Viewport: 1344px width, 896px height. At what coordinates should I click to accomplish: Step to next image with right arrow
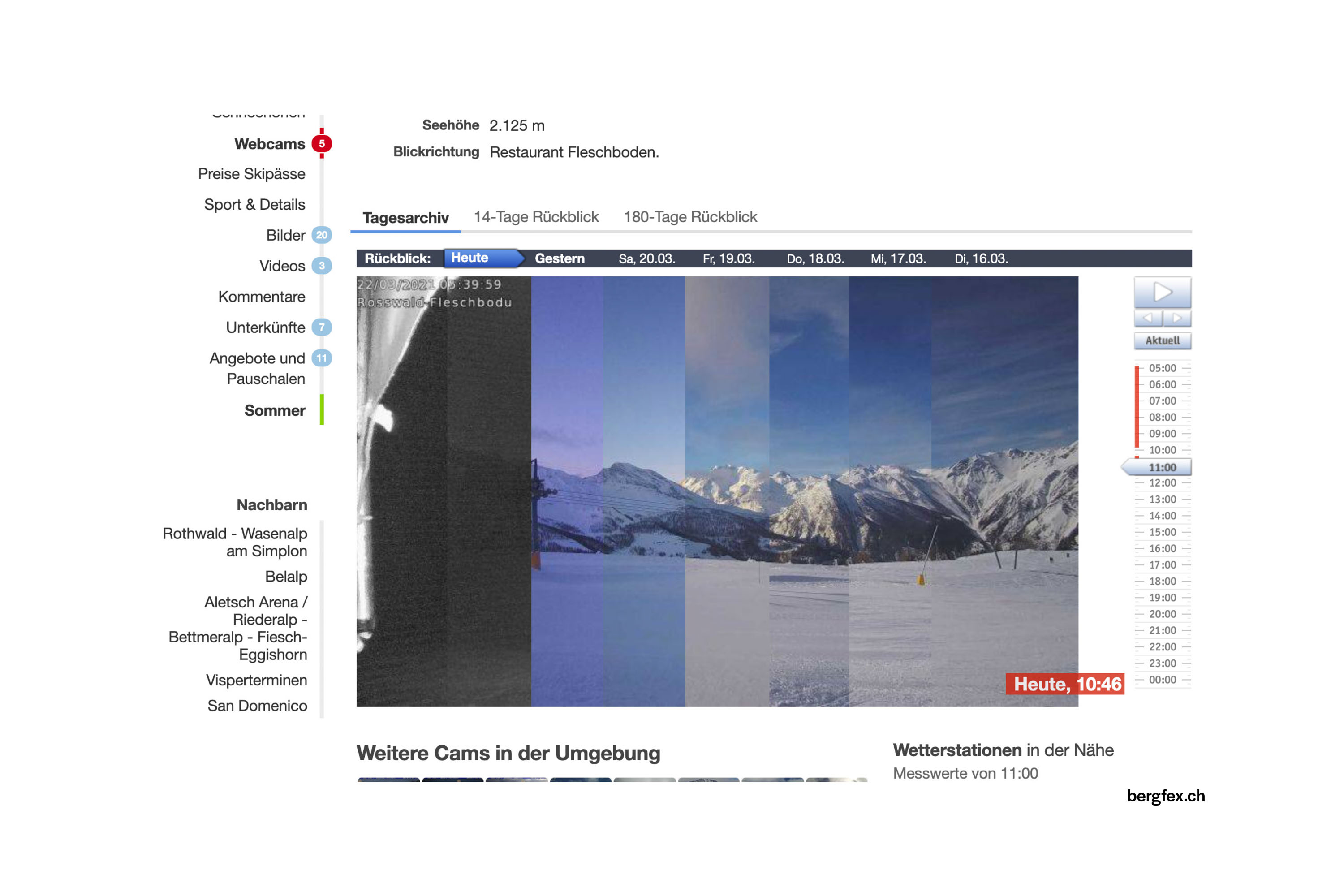click(x=1177, y=318)
